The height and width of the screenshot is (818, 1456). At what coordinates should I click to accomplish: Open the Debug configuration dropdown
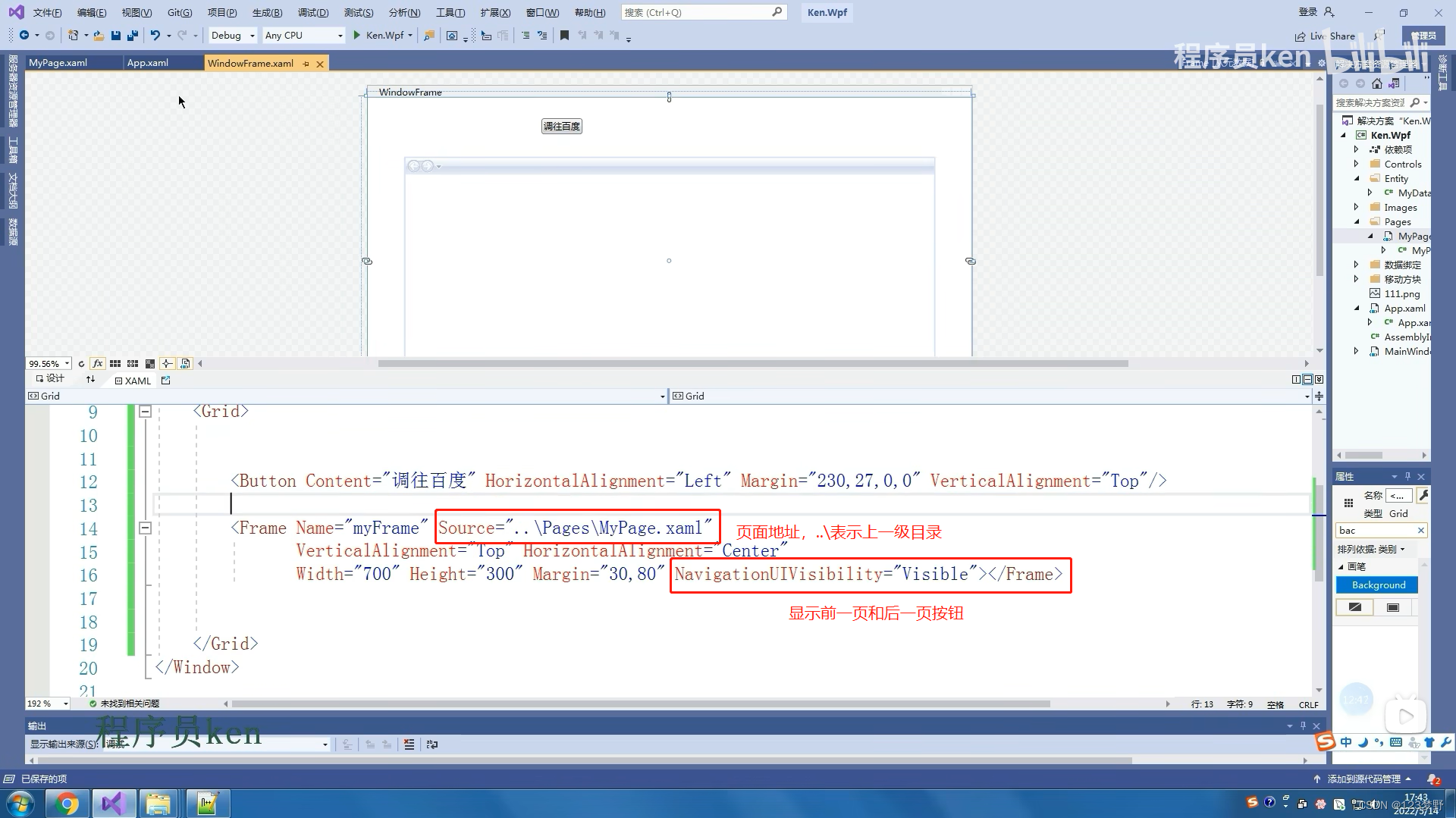233,36
